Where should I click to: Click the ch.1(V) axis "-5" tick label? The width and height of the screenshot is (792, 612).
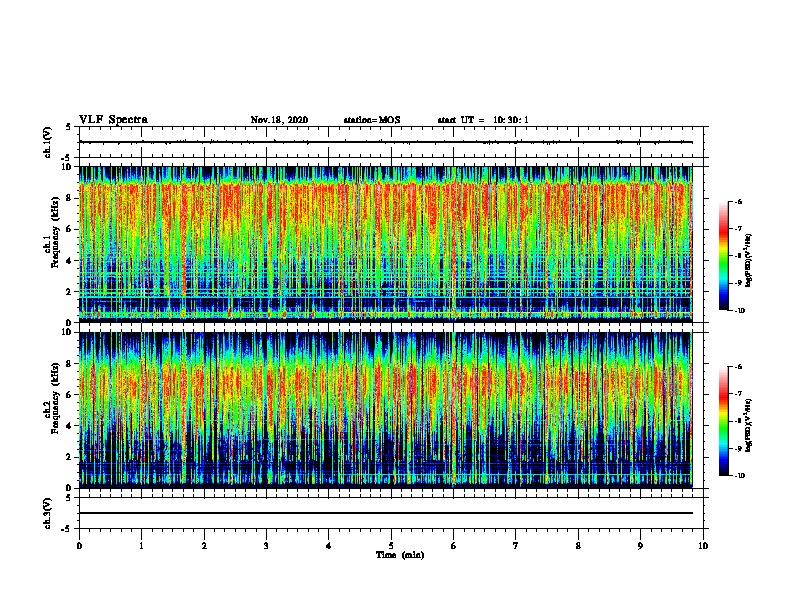pyautogui.click(x=67, y=158)
